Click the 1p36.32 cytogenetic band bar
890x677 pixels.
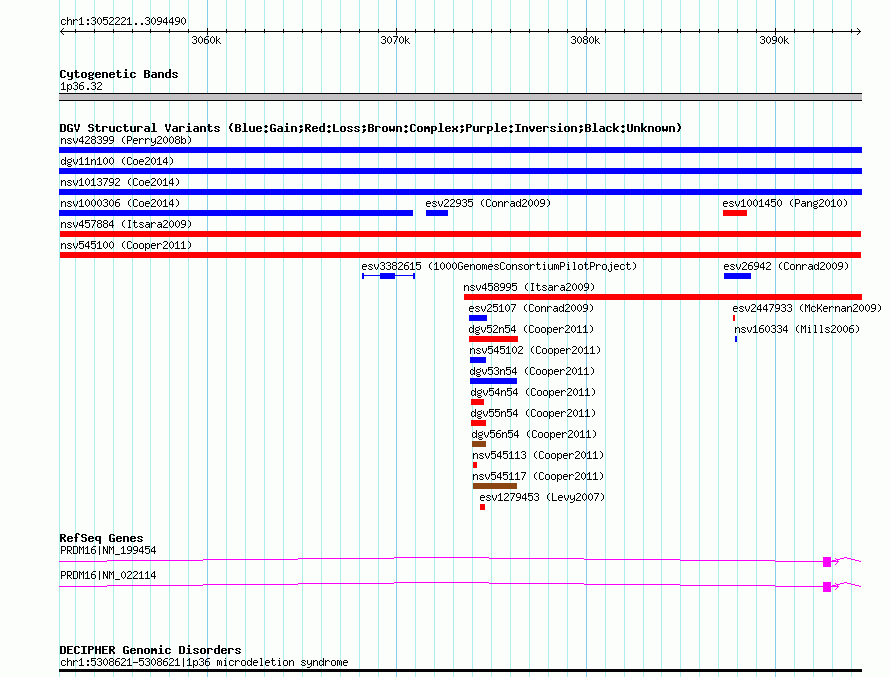click(x=460, y=97)
